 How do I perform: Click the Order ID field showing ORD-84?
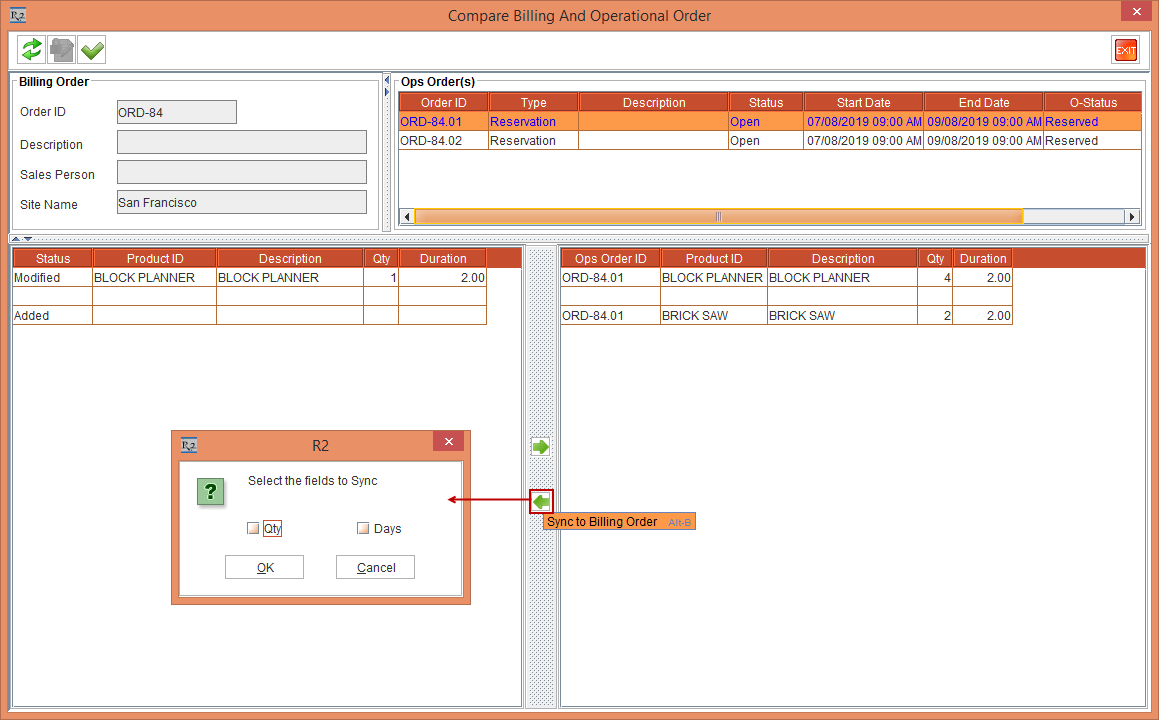click(176, 112)
